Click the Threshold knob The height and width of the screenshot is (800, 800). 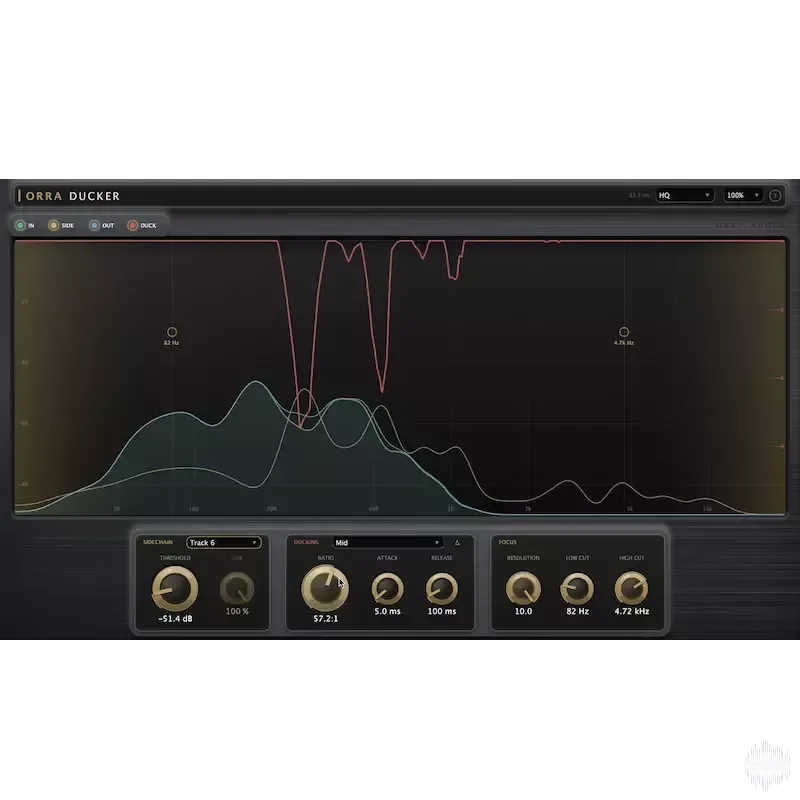[175, 589]
